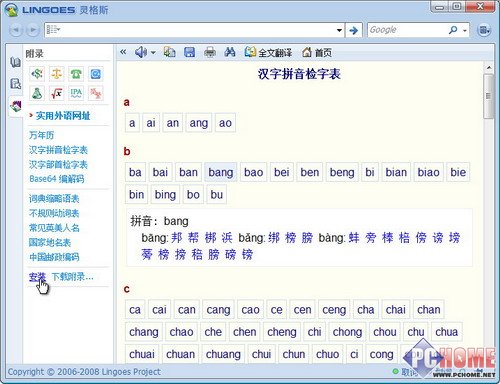This screenshot has height=384, width=500.
Task: Select the pinyin syllable 'bu'
Action: [x=217, y=194]
